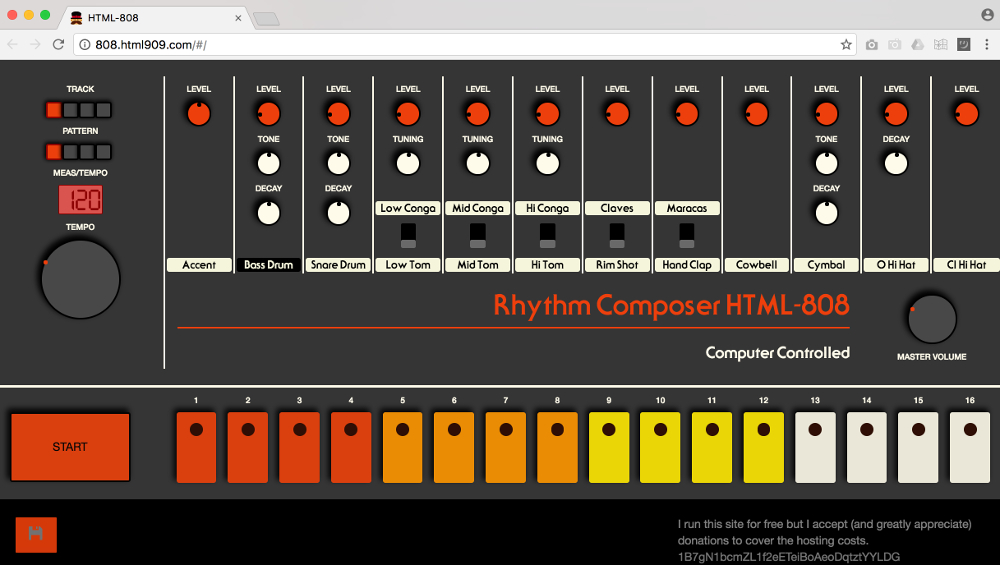This screenshot has width=1000, height=565.
Task: Select the second TRACK button
Action: 70,110
